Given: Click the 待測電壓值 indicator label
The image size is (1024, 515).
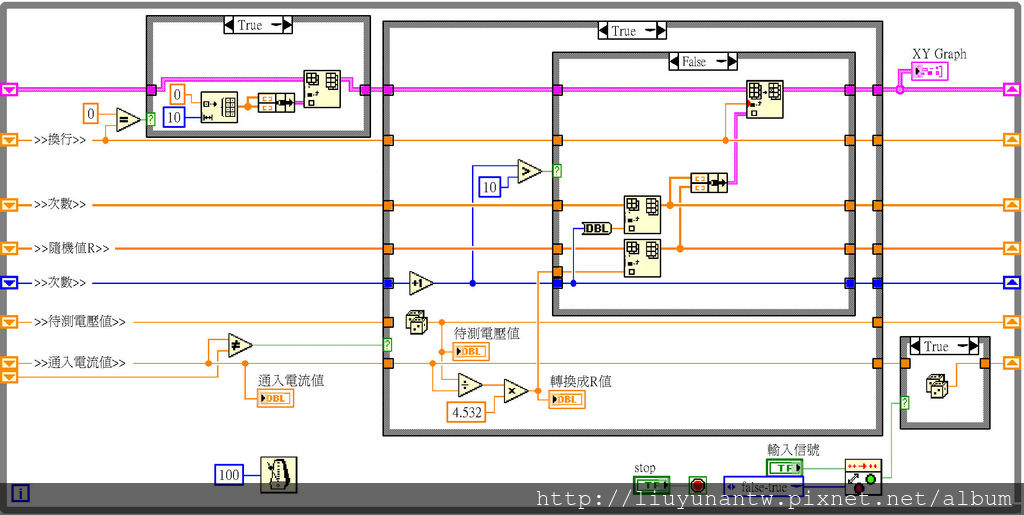Looking at the screenshot, I should pos(487,333).
